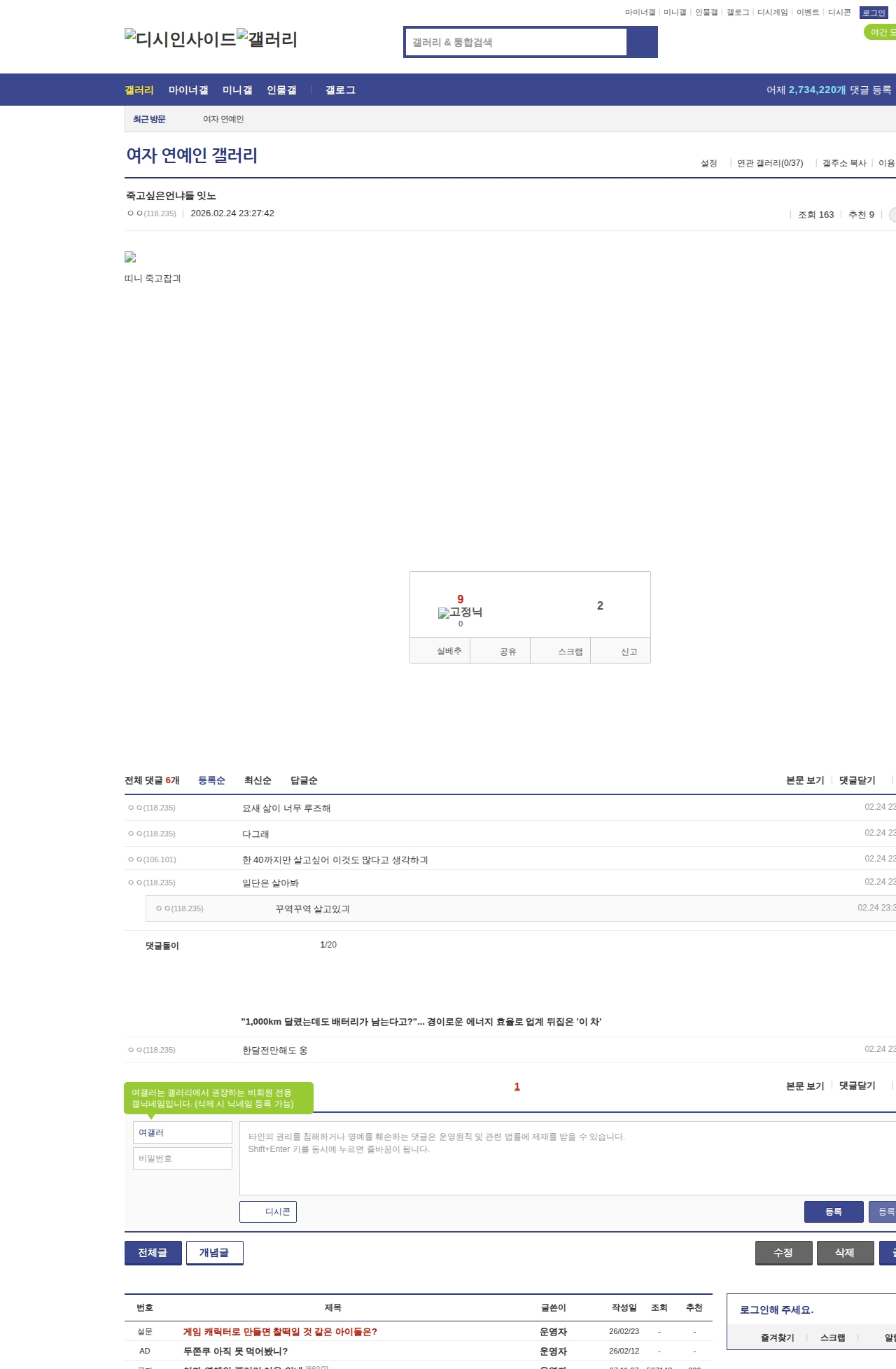Screen dimensions: 896x1369
Task: Open the 설정 settings dropdown
Action: click(709, 163)
